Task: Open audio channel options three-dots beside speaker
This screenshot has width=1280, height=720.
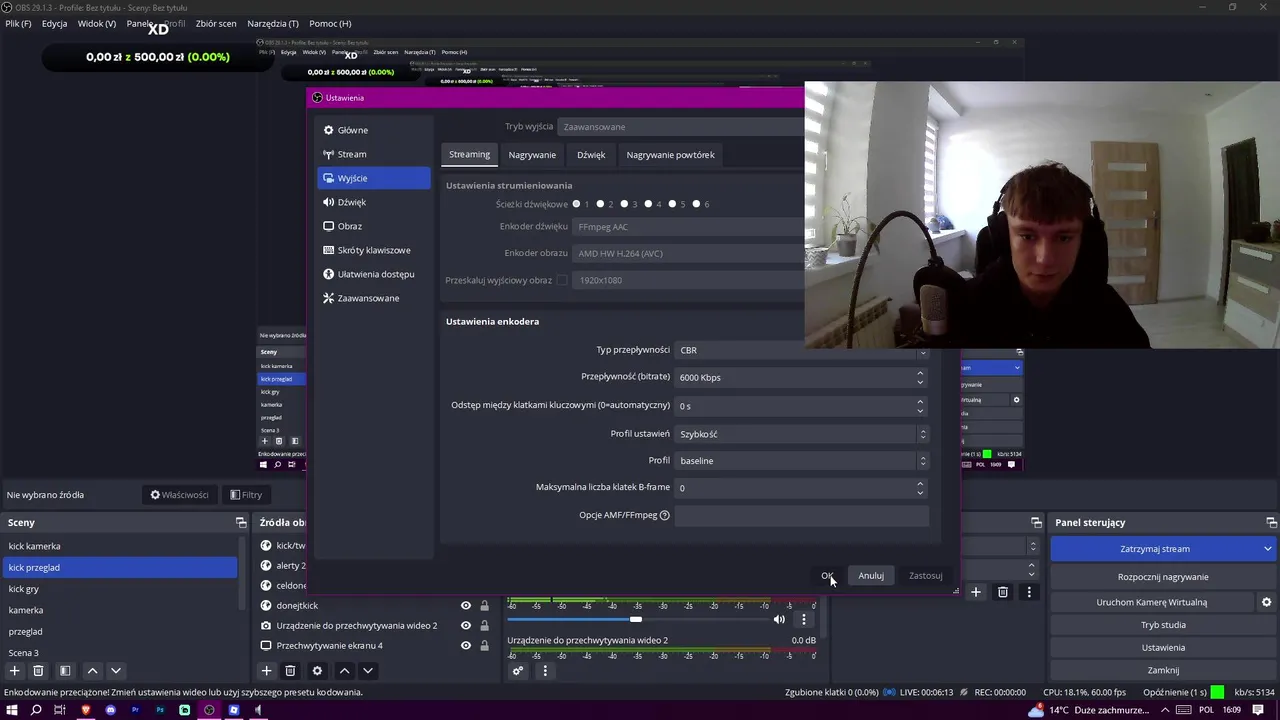Action: point(803,619)
